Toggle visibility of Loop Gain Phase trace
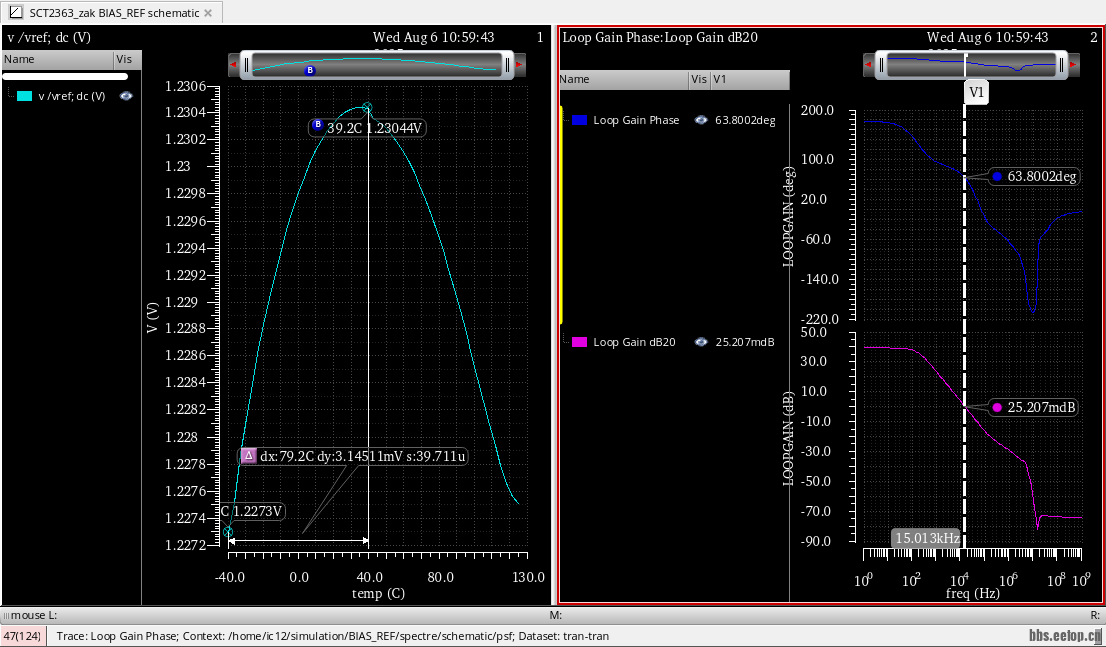 click(x=700, y=120)
